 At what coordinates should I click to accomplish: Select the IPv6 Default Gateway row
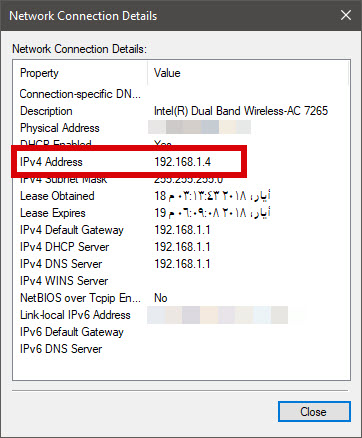pyautogui.click(x=181, y=332)
